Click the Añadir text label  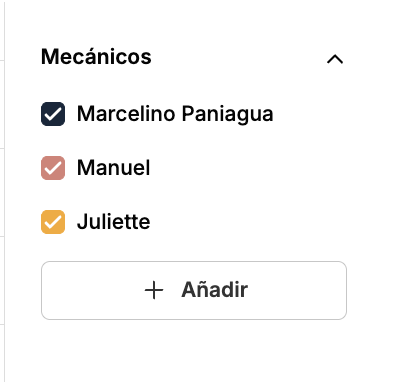[x=214, y=290]
